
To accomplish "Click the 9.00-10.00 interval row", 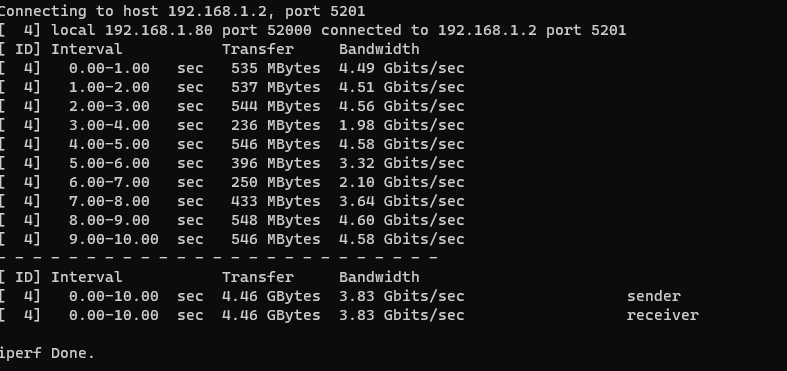I will tap(232, 239).
